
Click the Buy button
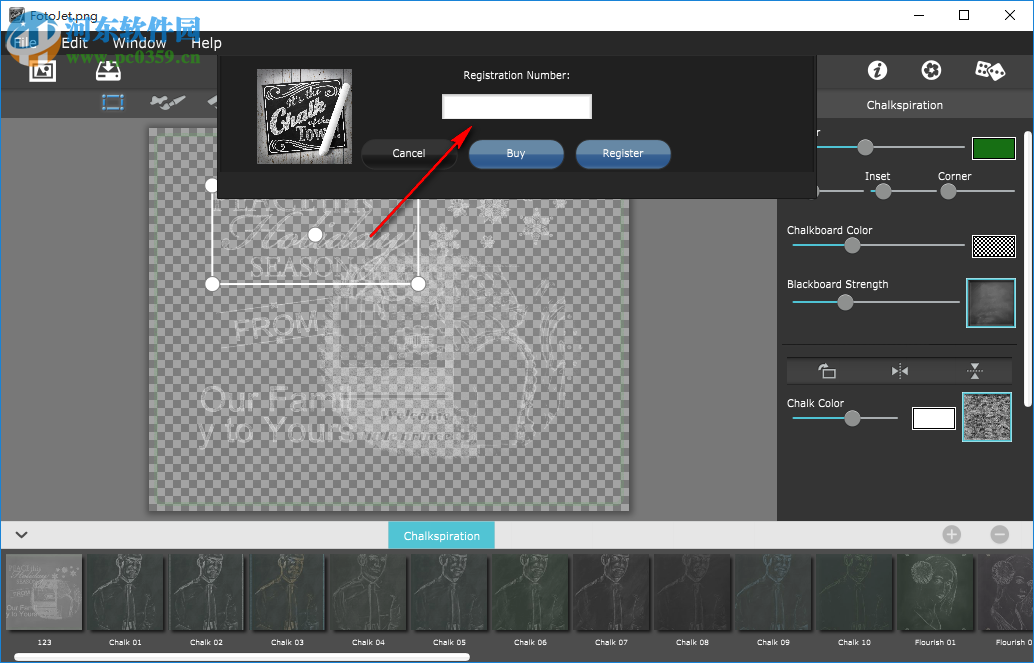click(516, 153)
